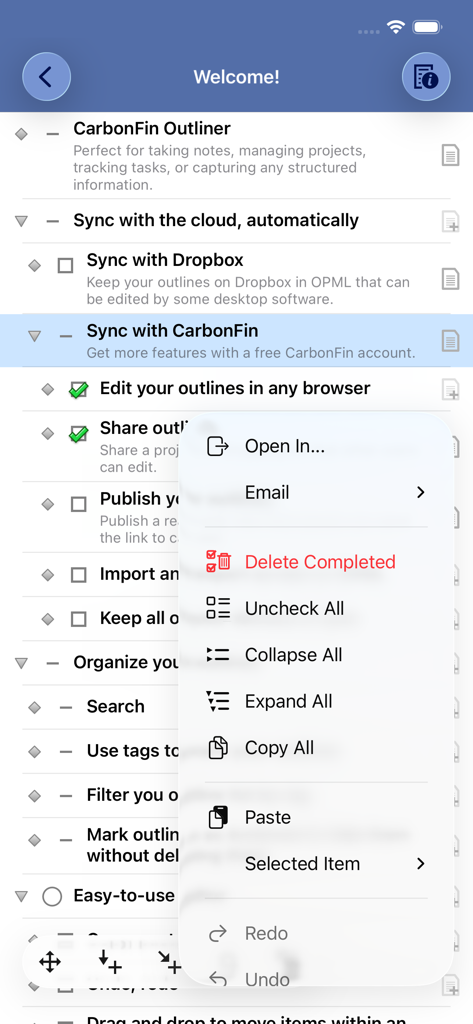Select Expand All menu entry
The height and width of the screenshot is (1024, 473).
(316, 701)
